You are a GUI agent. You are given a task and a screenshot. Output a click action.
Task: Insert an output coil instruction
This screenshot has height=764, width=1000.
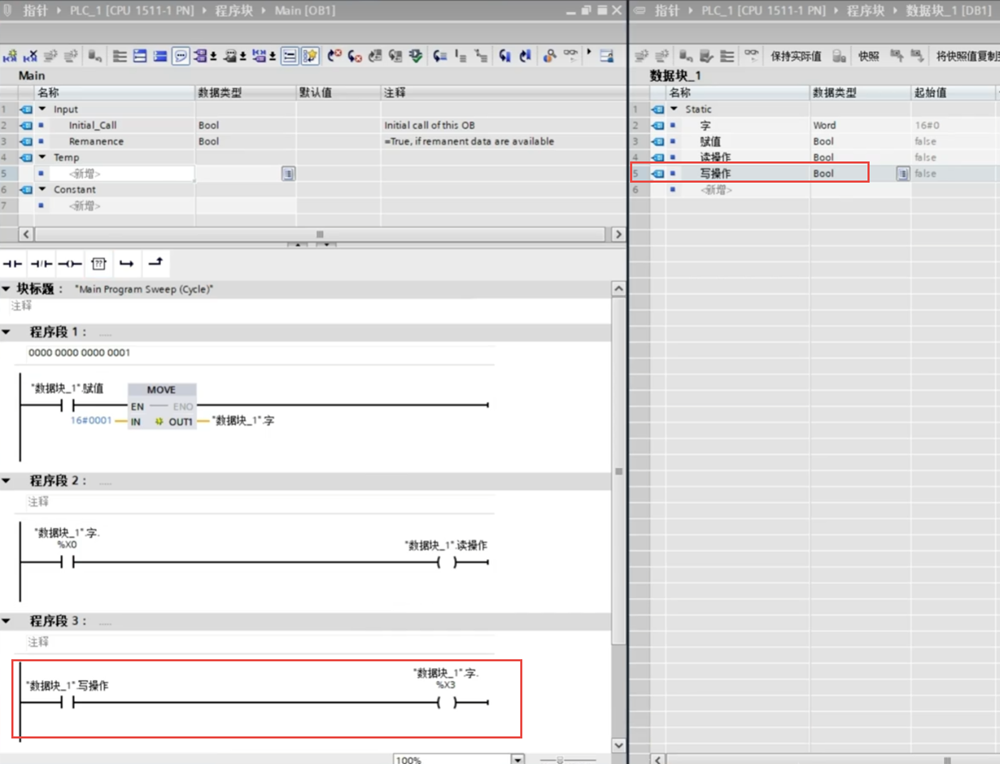[70, 264]
